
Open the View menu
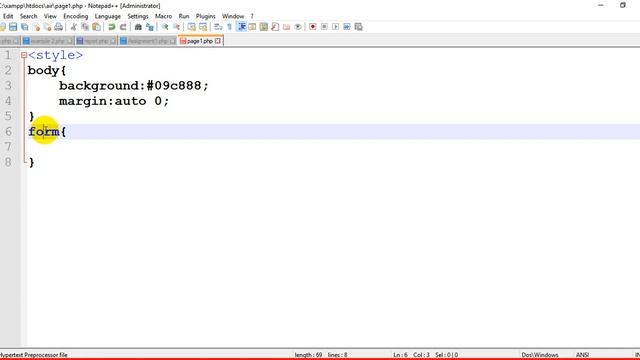[50, 16]
